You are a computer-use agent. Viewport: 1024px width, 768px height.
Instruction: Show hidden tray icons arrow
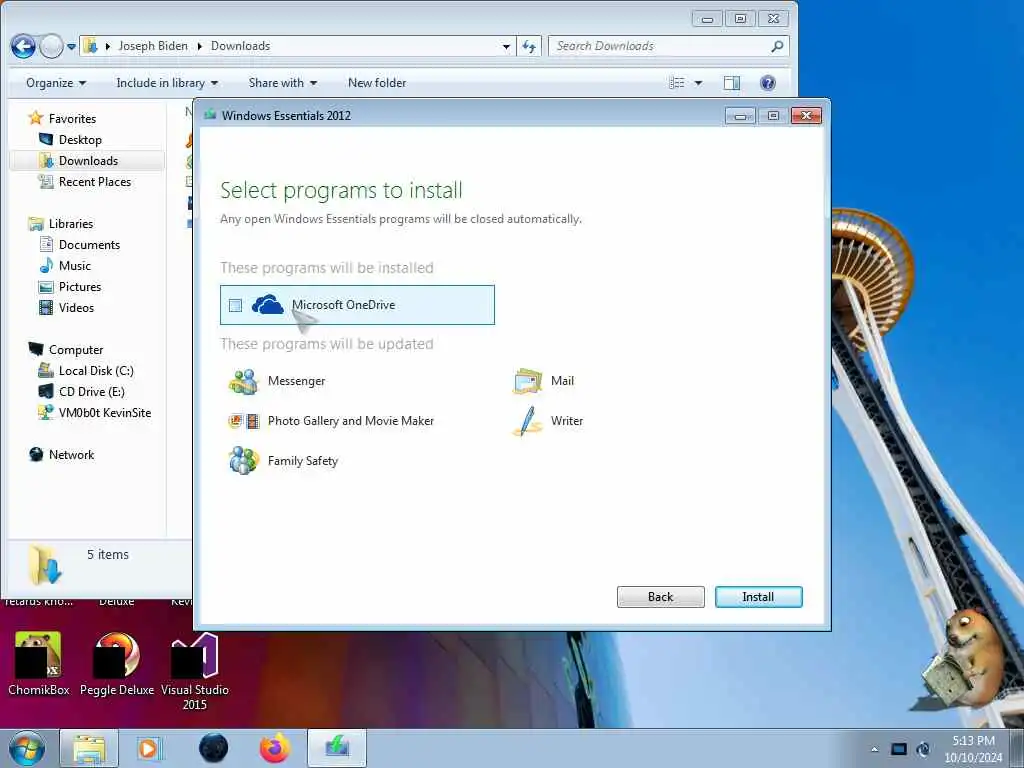[874, 749]
